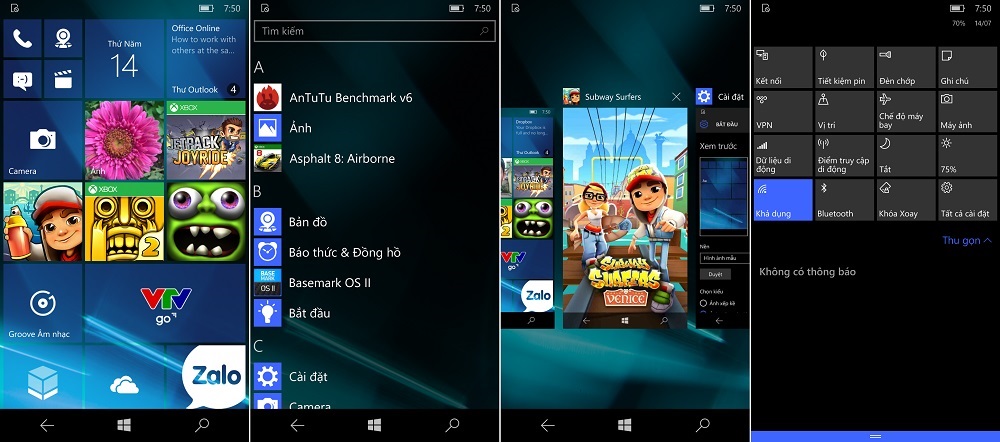Screen dimensions: 1000x442
Task: Open Cài đặt in the app list
Action: [374, 376]
